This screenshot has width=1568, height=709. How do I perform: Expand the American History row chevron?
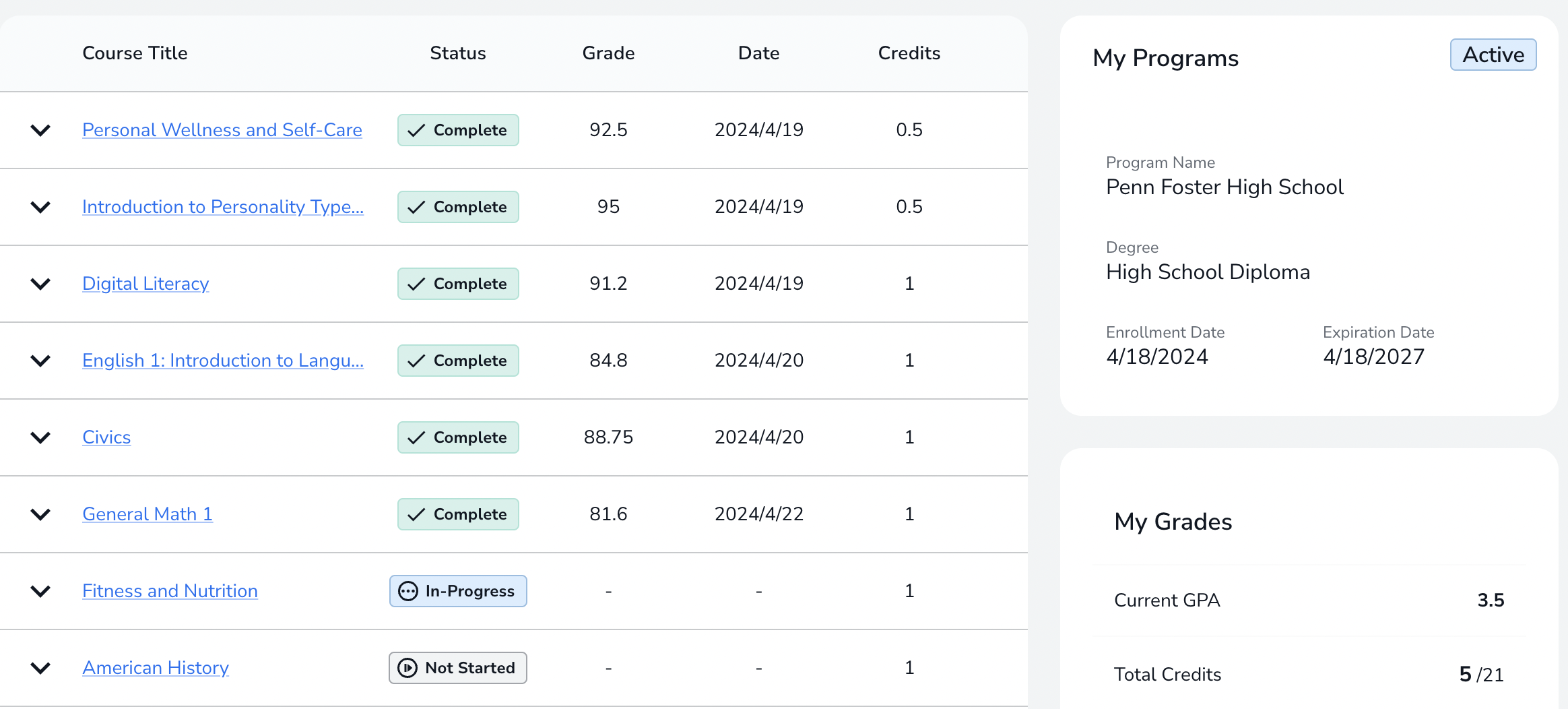coord(41,668)
